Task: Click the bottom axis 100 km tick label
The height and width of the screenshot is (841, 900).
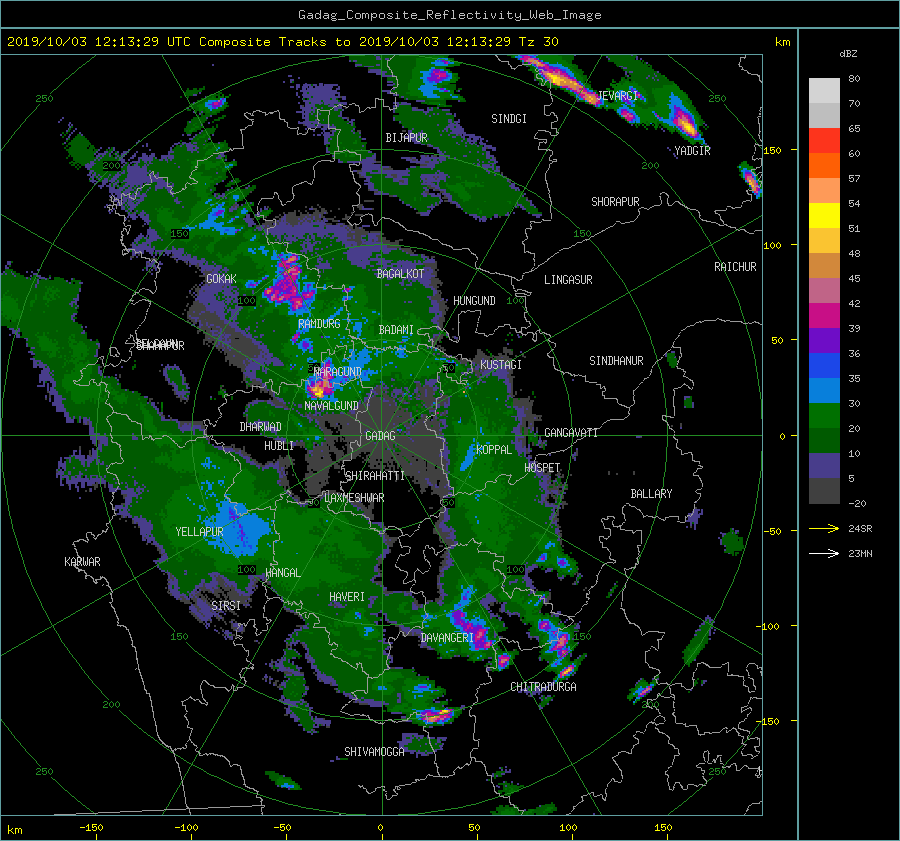Action: pos(568,828)
